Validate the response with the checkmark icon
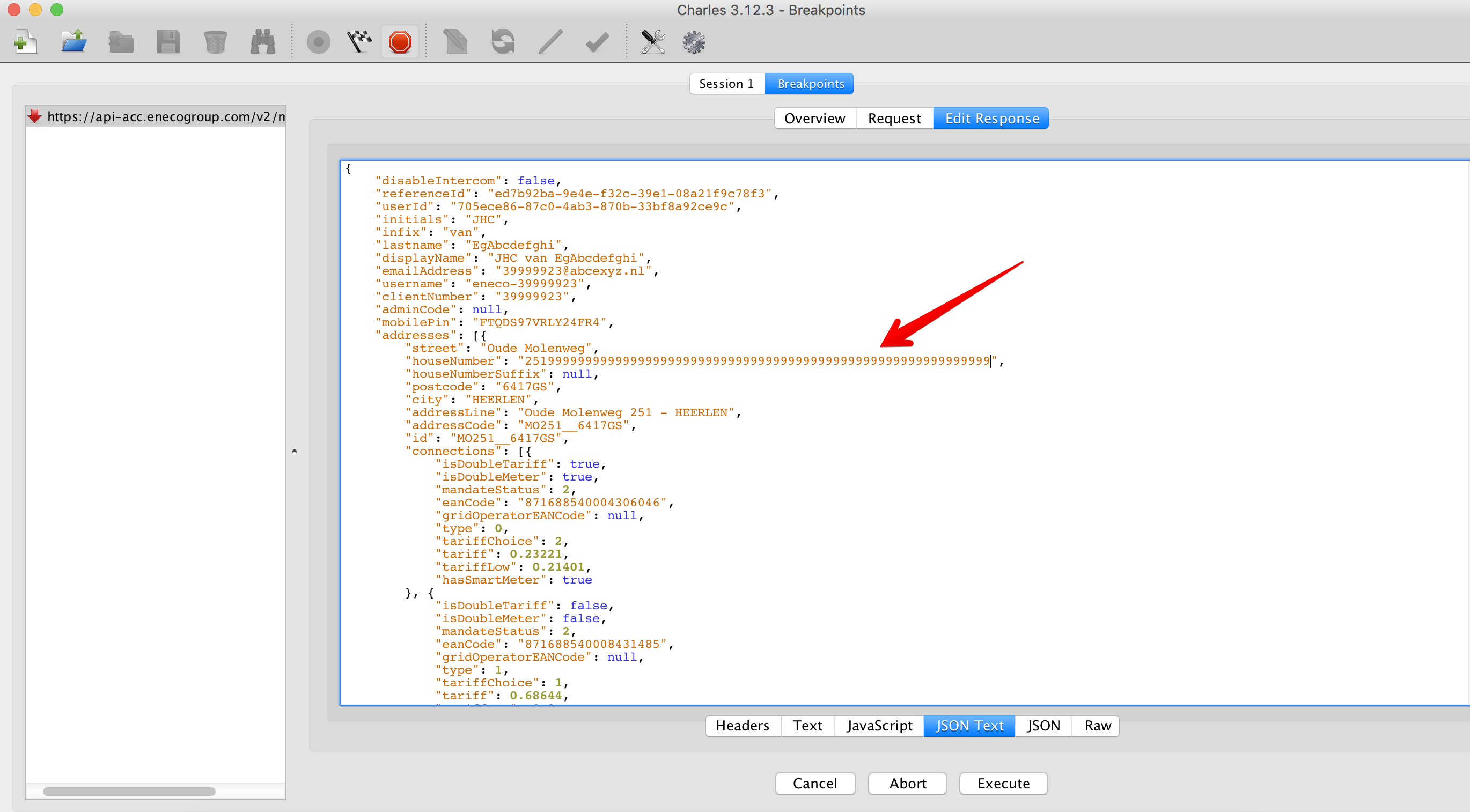The image size is (1470, 812). (x=597, y=41)
